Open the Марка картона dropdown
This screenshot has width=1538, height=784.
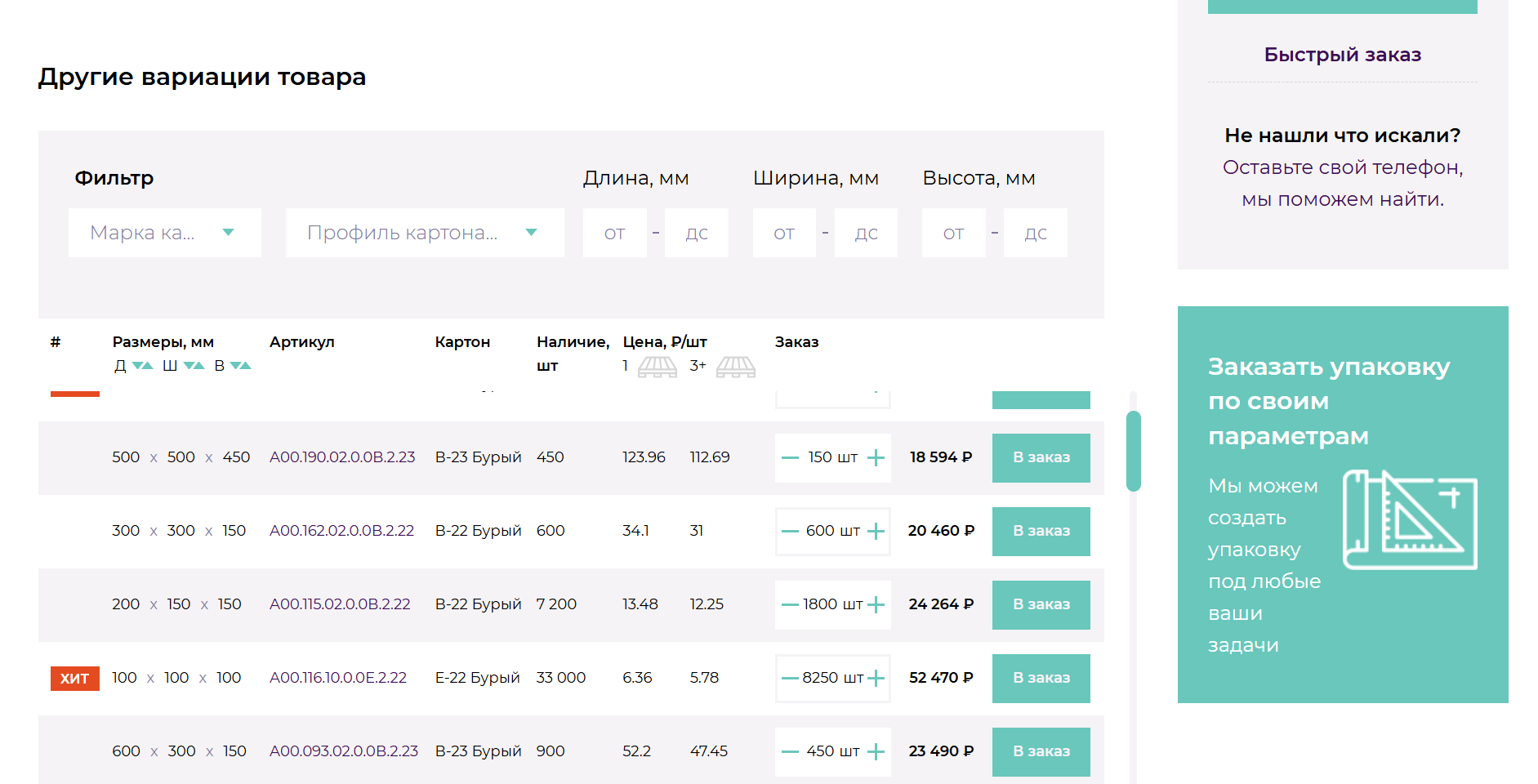pyautogui.click(x=164, y=233)
